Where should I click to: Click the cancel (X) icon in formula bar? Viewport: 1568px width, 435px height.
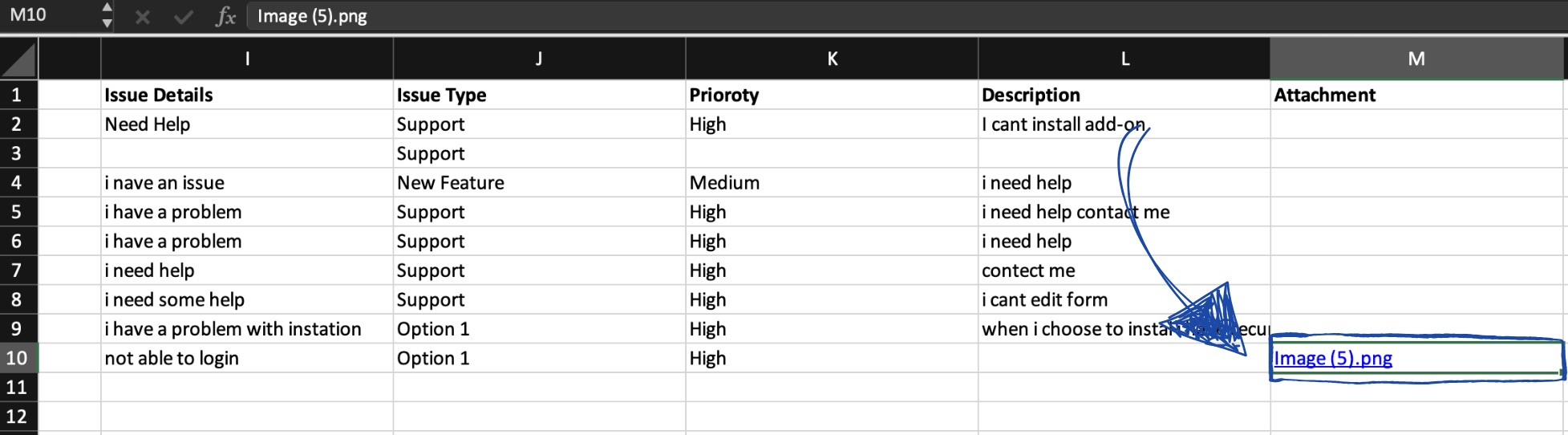[143, 17]
